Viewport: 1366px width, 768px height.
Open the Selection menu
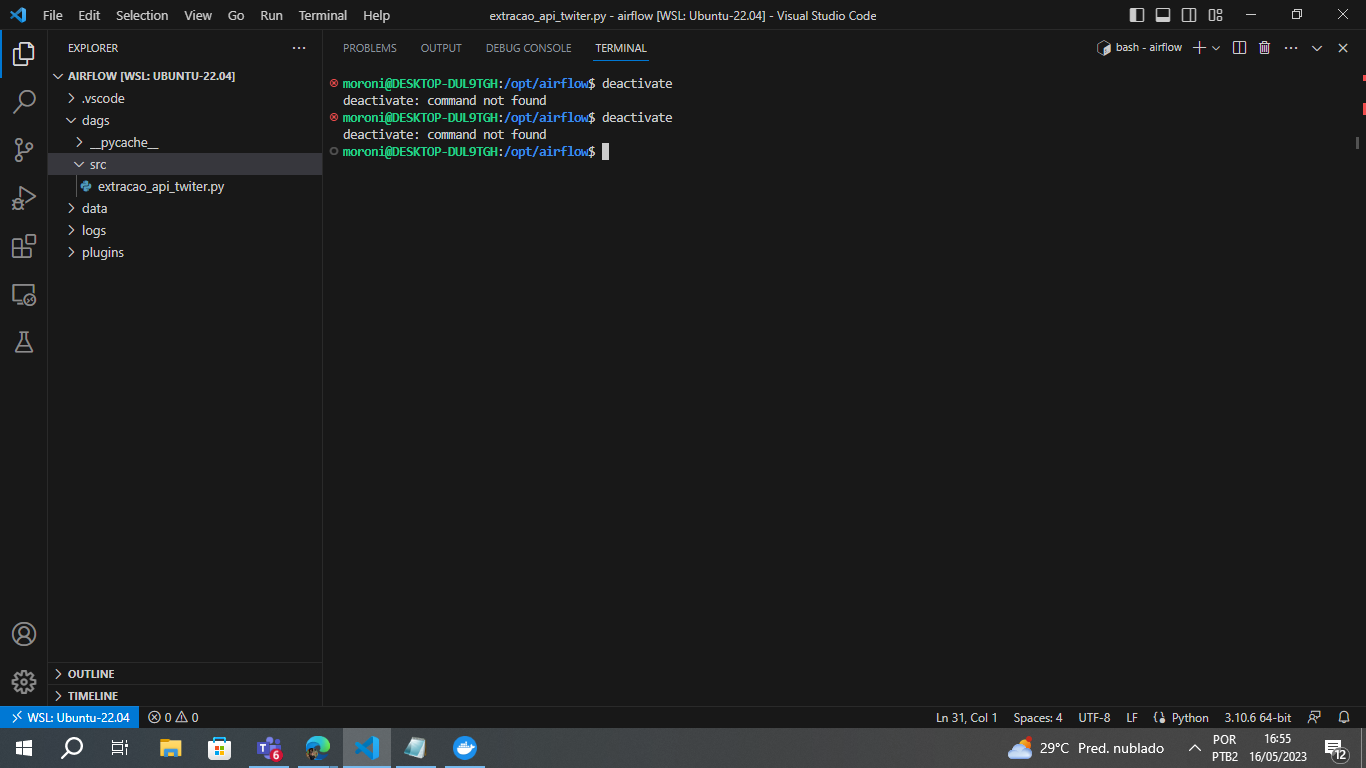coord(142,15)
